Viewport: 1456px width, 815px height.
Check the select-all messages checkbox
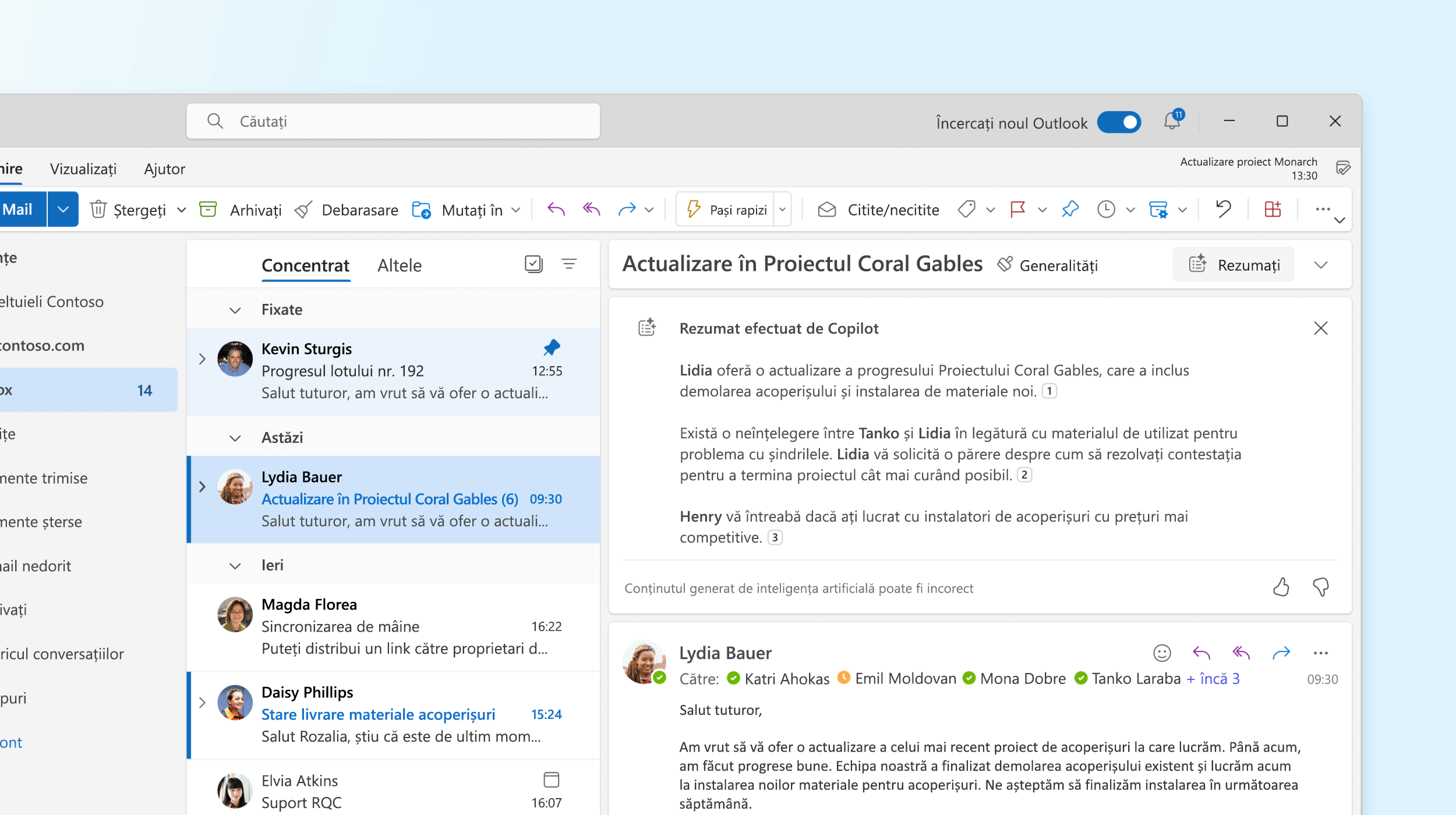point(533,264)
